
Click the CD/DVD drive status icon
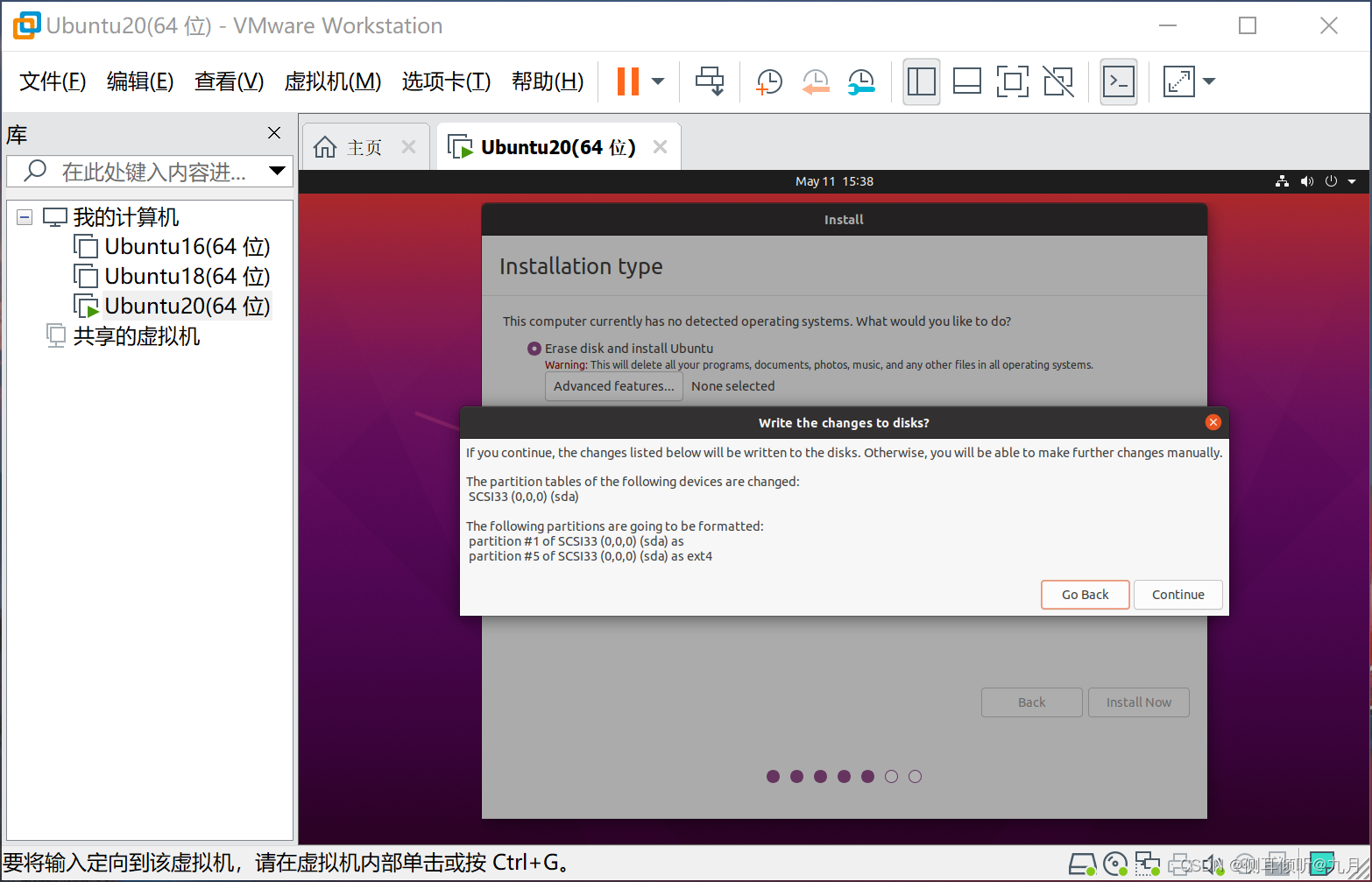tap(1115, 864)
